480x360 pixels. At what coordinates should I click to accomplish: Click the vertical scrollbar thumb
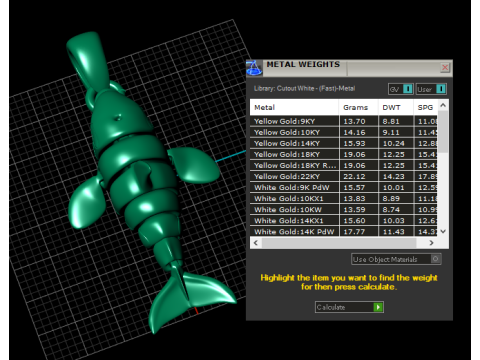pos(443,132)
